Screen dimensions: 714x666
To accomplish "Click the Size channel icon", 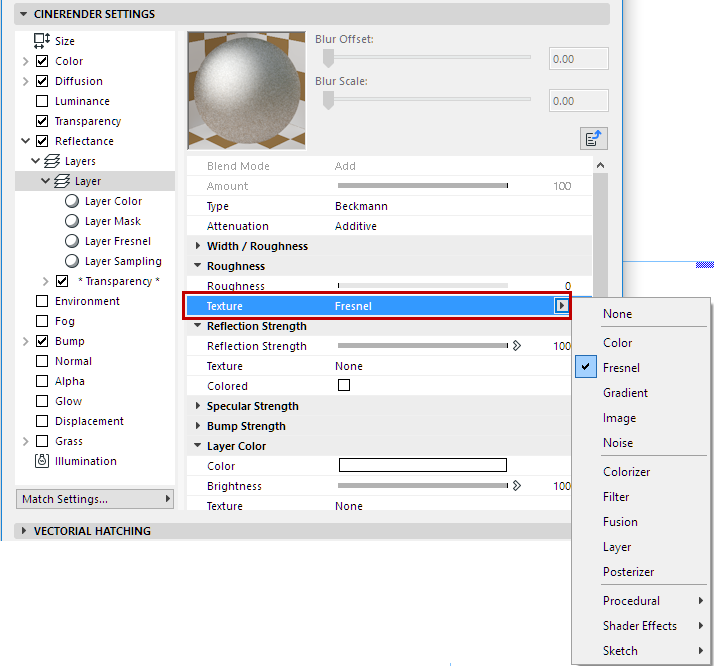I will coord(42,41).
